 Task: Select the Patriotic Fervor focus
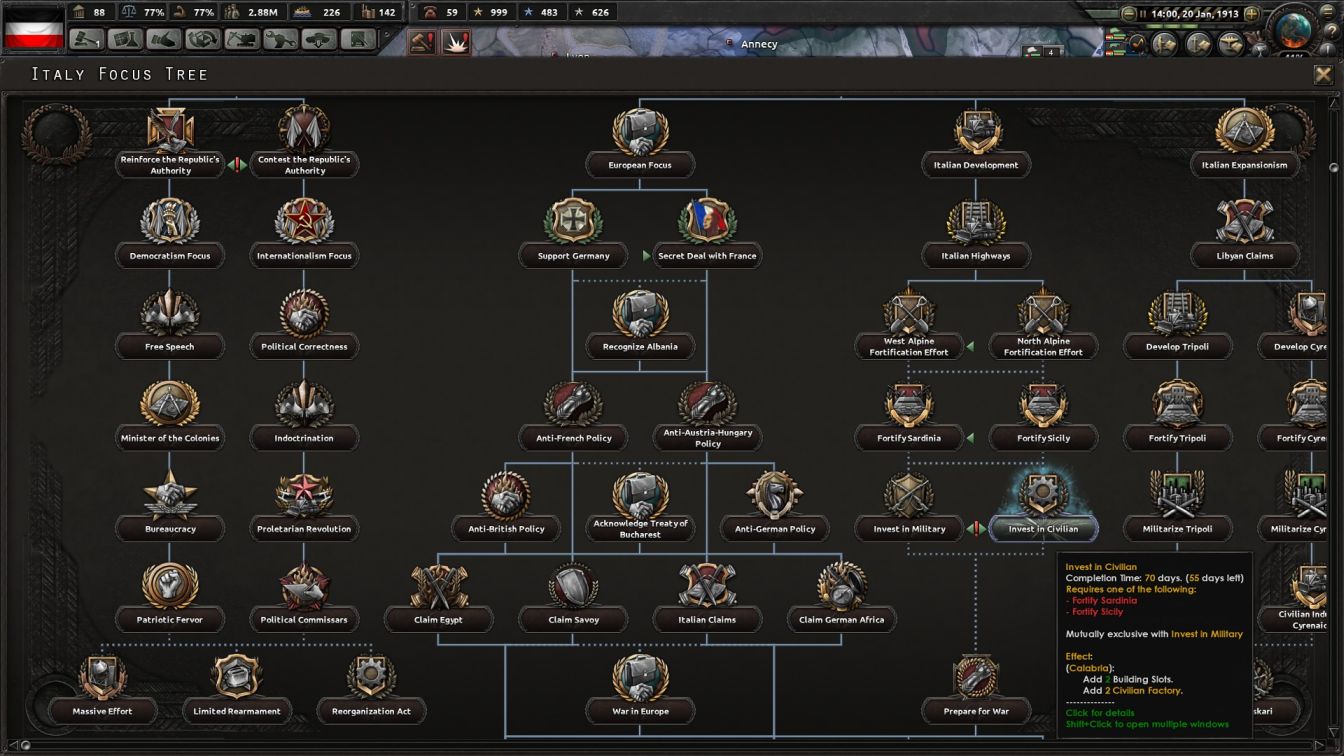[x=170, y=597]
